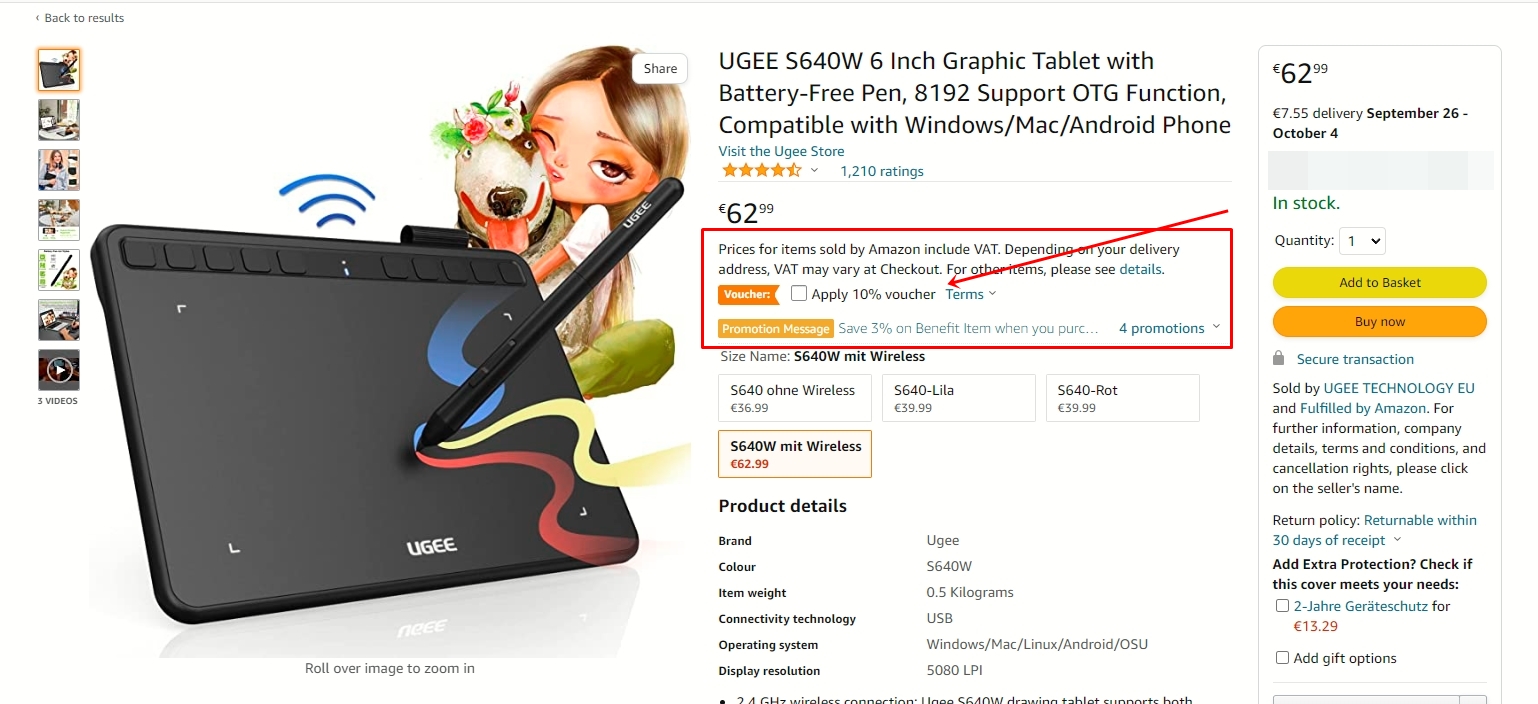Click the Add to Basket button
Screen dimensions: 1538x704
tap(1380, 283)
